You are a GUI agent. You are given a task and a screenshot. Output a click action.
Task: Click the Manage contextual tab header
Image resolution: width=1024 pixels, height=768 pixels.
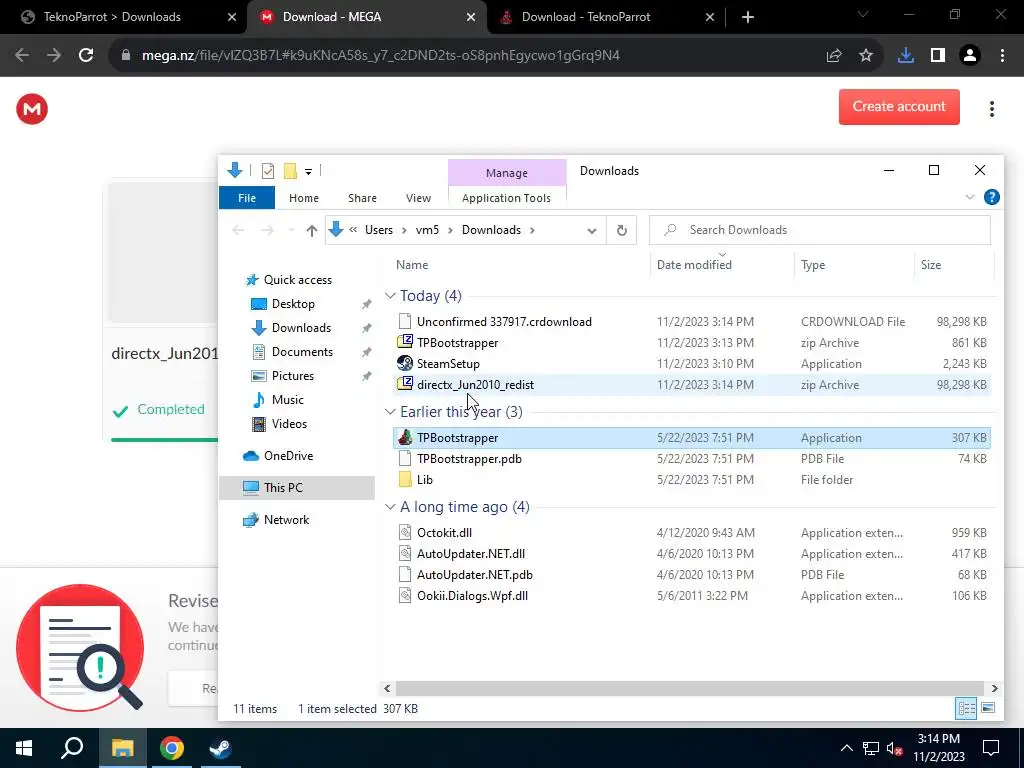[x=507, y=173]
